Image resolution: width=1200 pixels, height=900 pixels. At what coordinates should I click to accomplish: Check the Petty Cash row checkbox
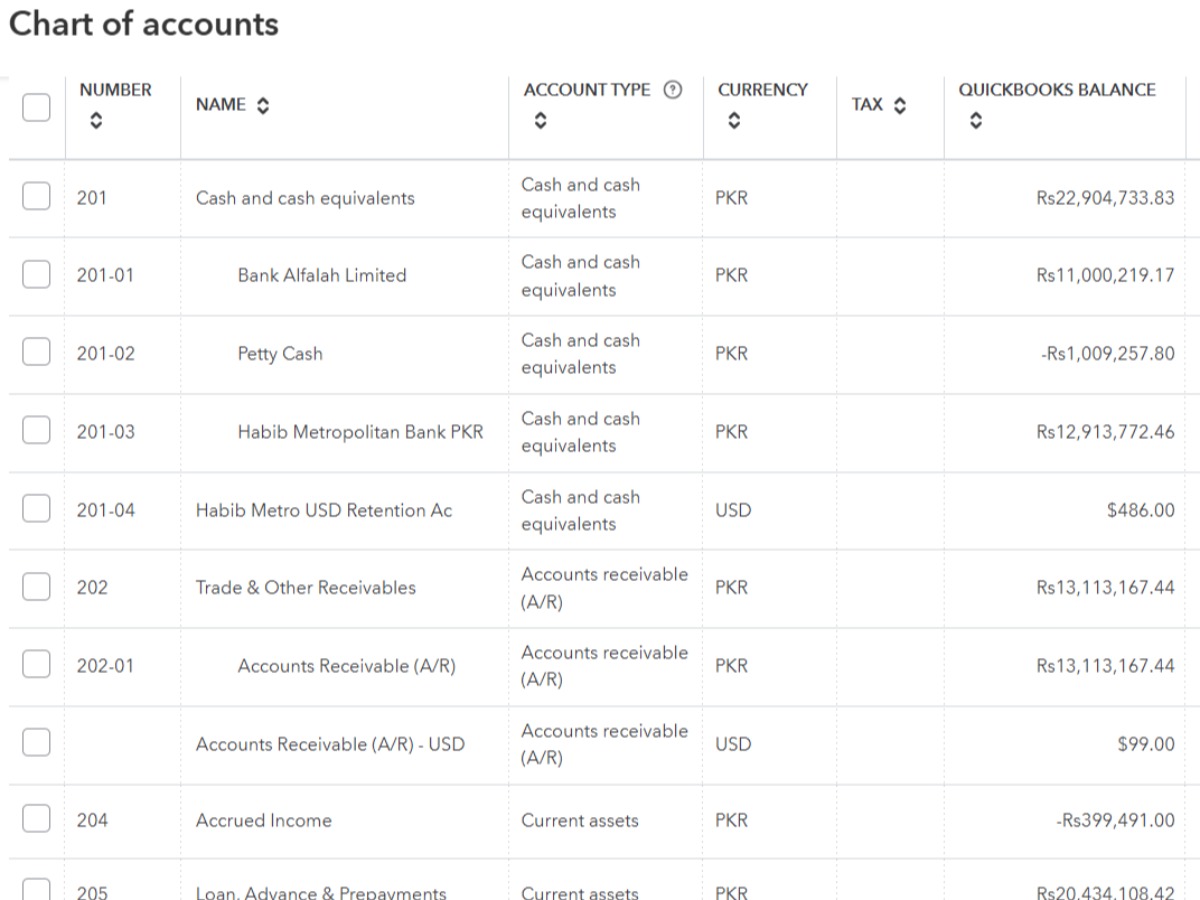37,353
